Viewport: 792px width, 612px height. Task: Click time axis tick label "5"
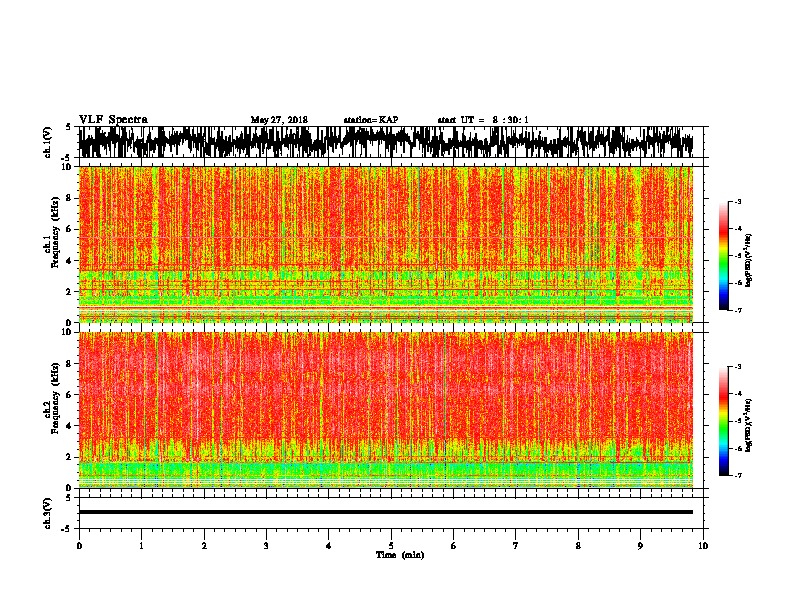391,546
